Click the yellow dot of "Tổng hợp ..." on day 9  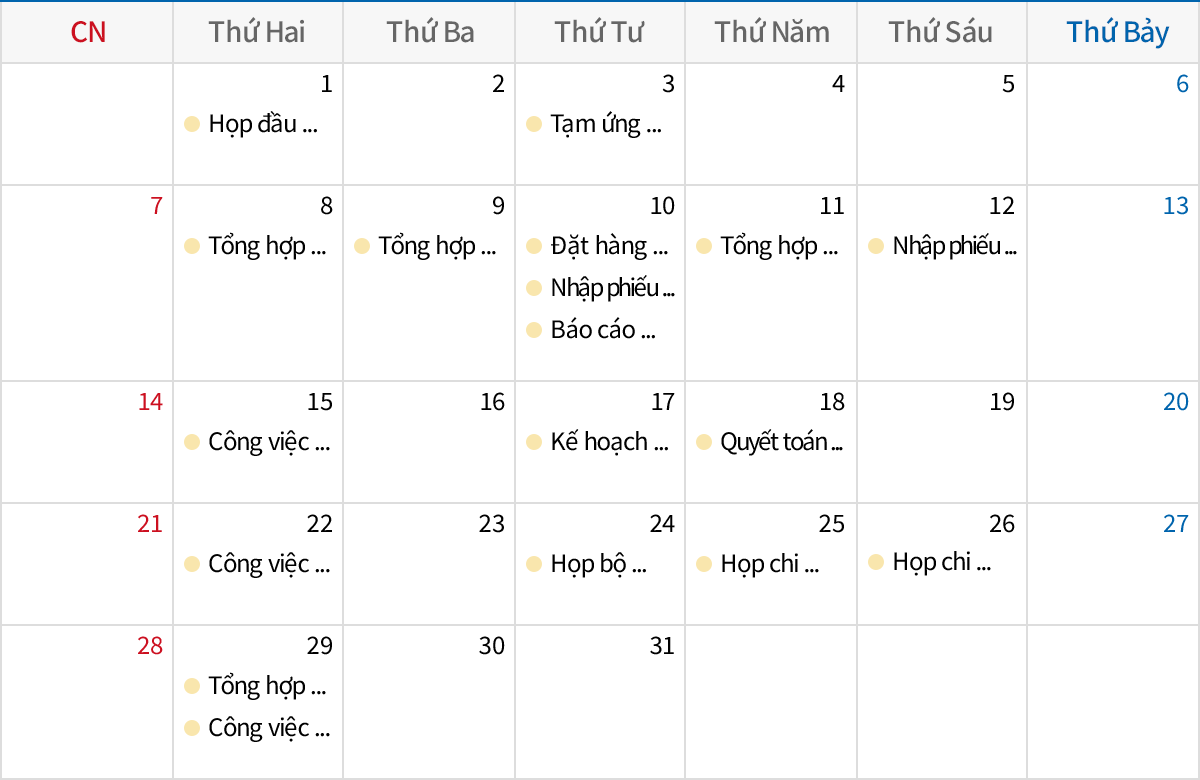tap(362, 246)
